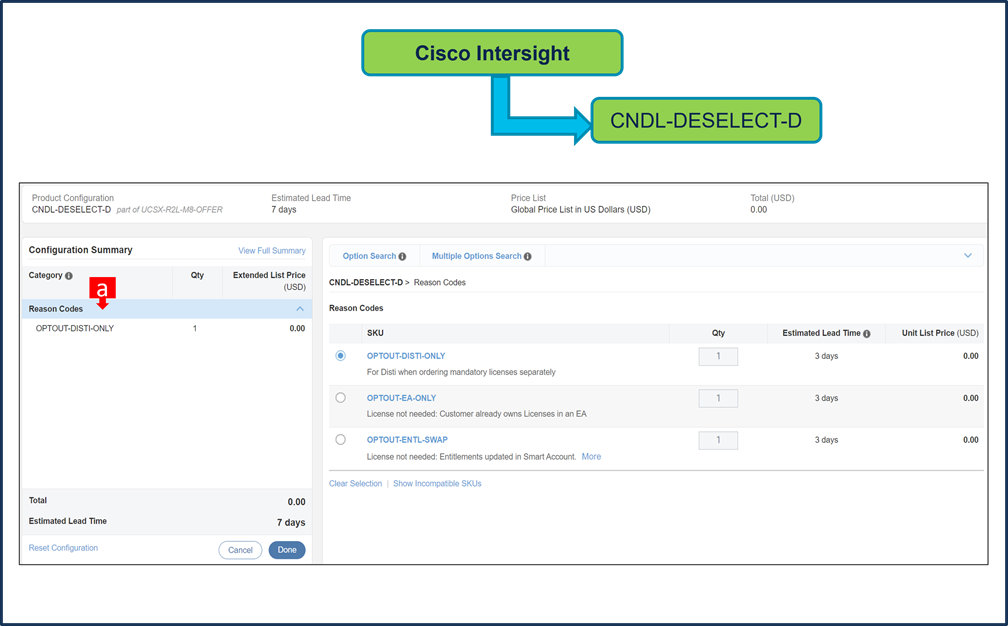Image resolution: width=1008 pixels, height=626 pixels.
Task: Click Global Price List in US Dollars text
Action: (x=580, y=210)
